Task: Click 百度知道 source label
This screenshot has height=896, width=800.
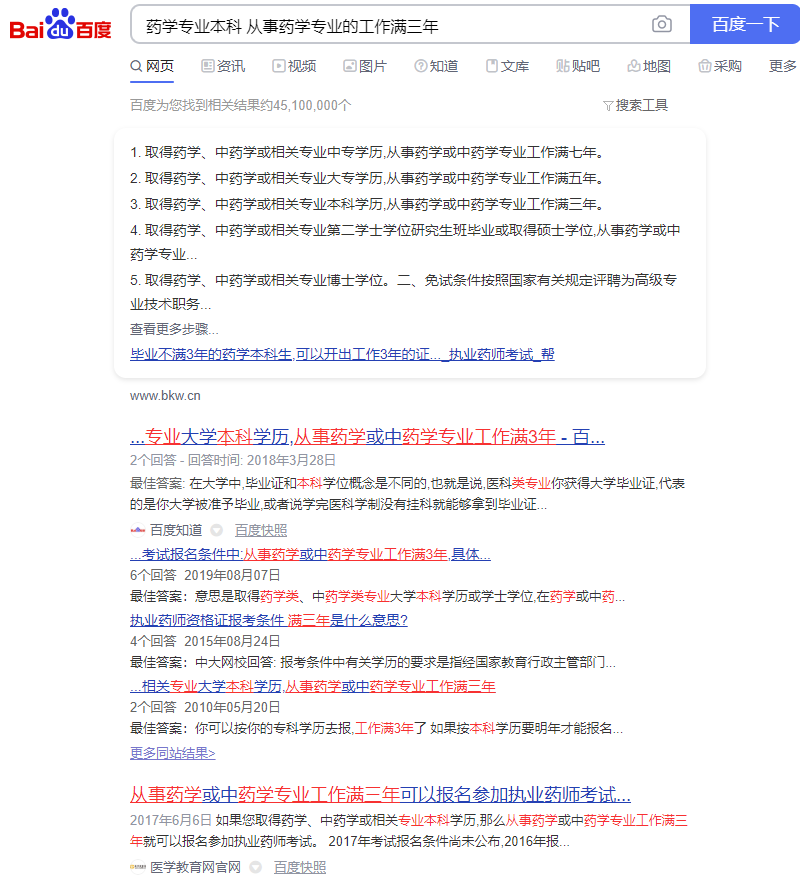Action: pyautogui.click(x=176, y=530)
